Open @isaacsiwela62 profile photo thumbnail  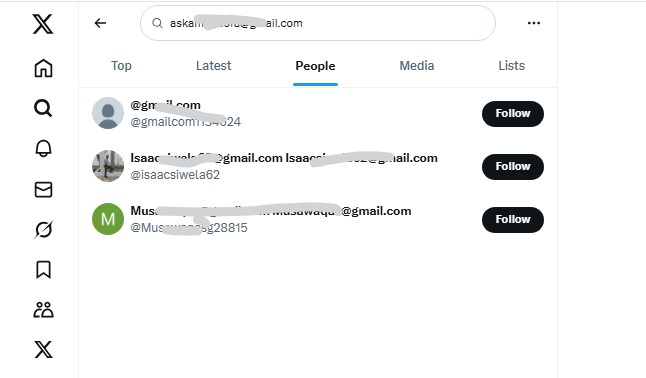[108, 166]
